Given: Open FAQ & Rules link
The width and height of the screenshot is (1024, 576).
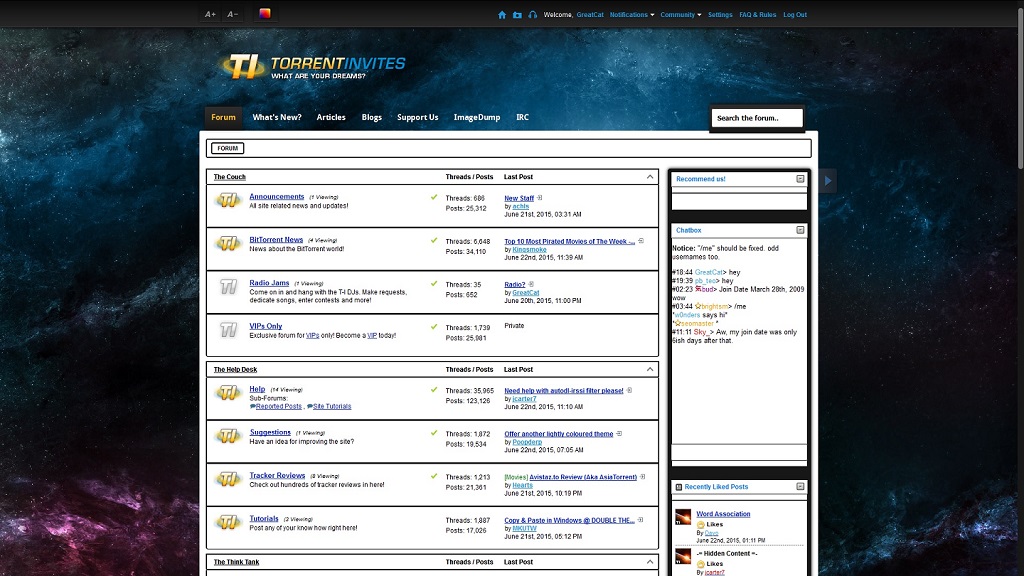Looking at the screenshot, I should point(758,14).
